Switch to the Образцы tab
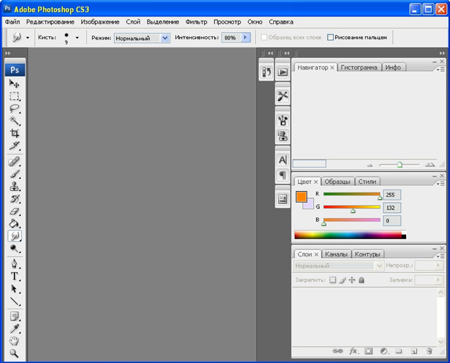This screenshot has width=450, height=363. point(337,182)
